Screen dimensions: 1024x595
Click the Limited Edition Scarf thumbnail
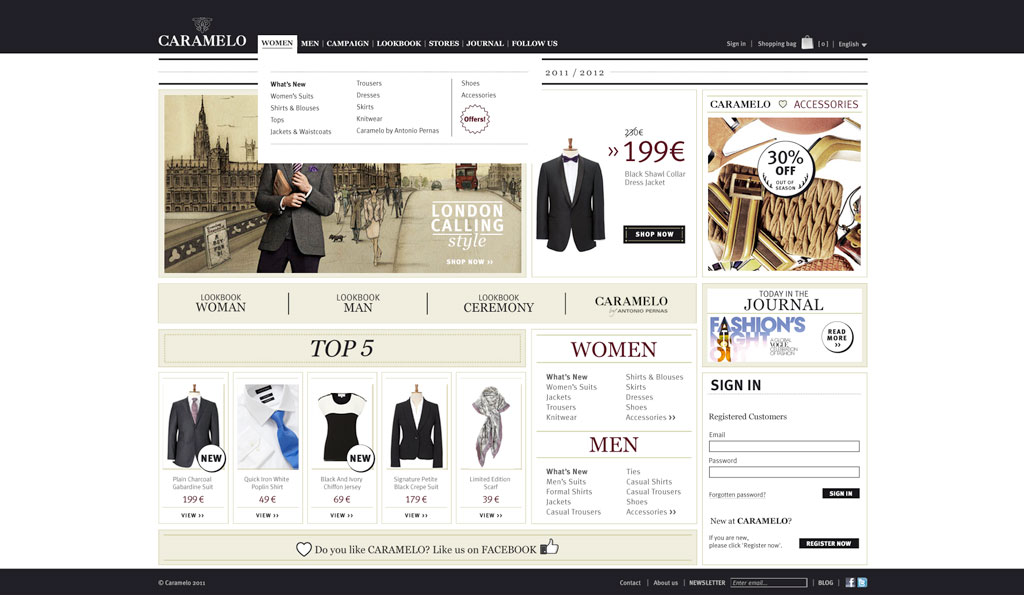click(490, 426)
